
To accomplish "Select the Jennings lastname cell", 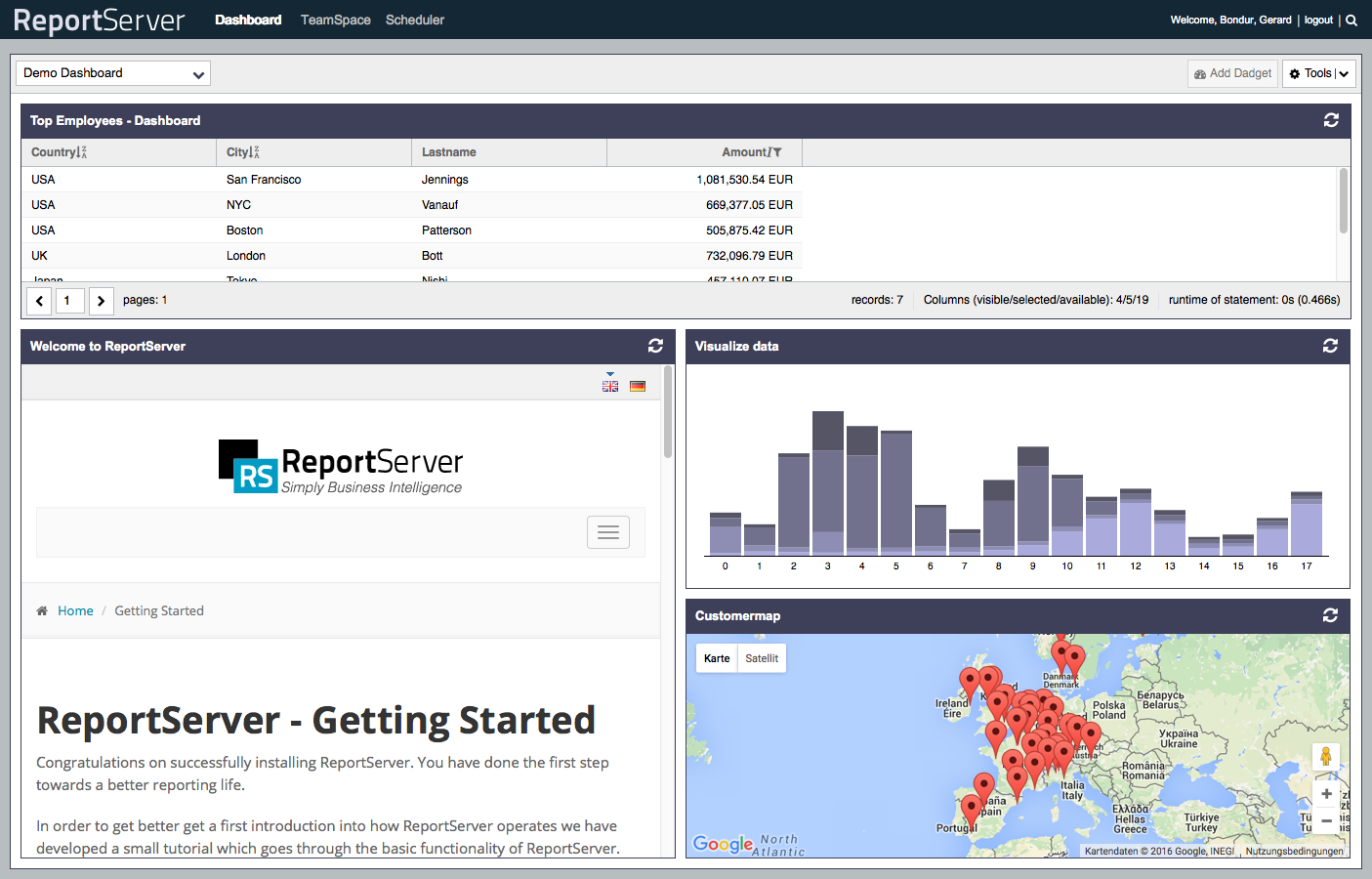I will [x=509, y=180].
